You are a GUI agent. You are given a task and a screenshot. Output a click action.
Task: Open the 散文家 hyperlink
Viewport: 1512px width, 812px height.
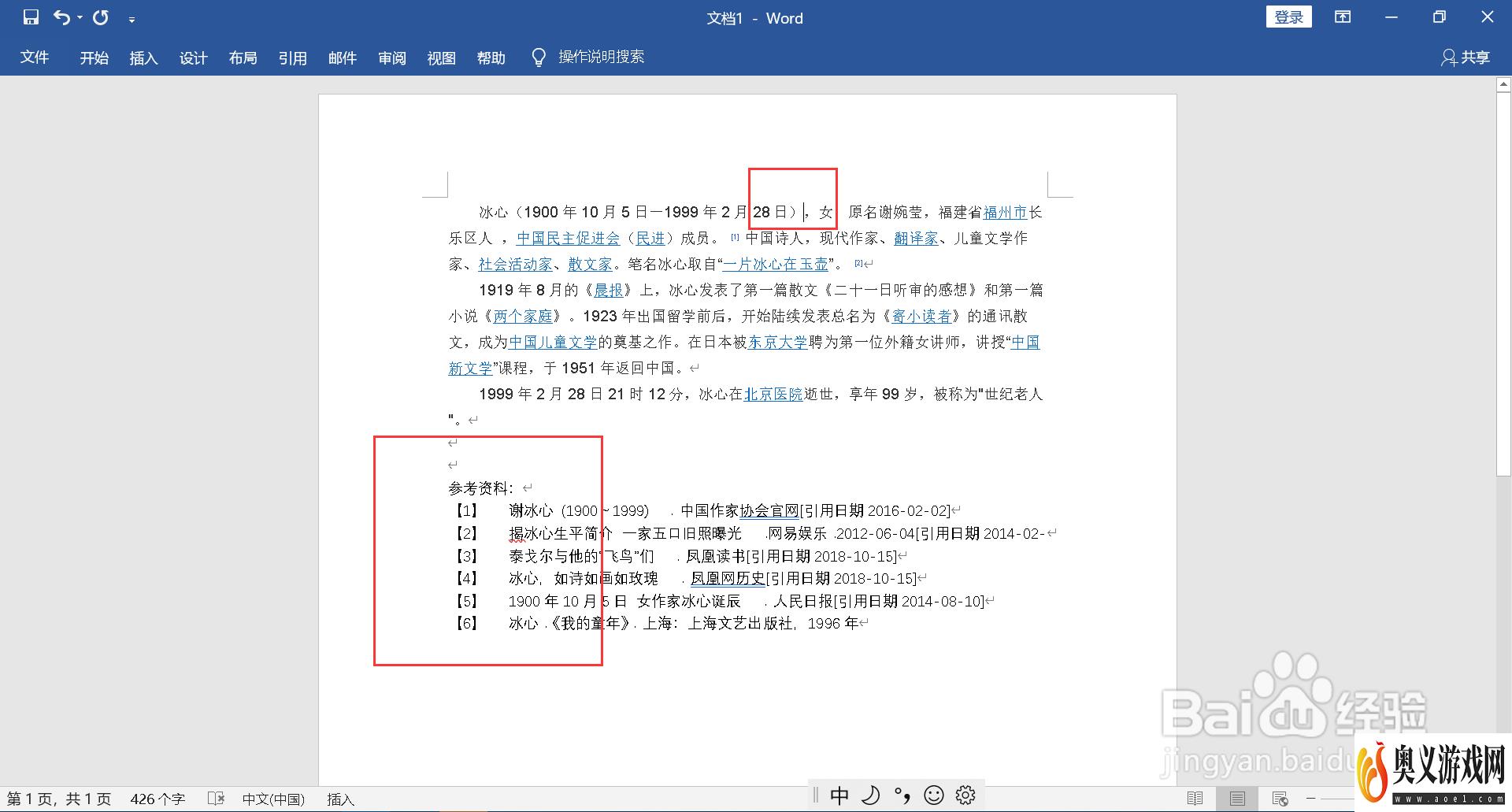[x=591, y=265]
